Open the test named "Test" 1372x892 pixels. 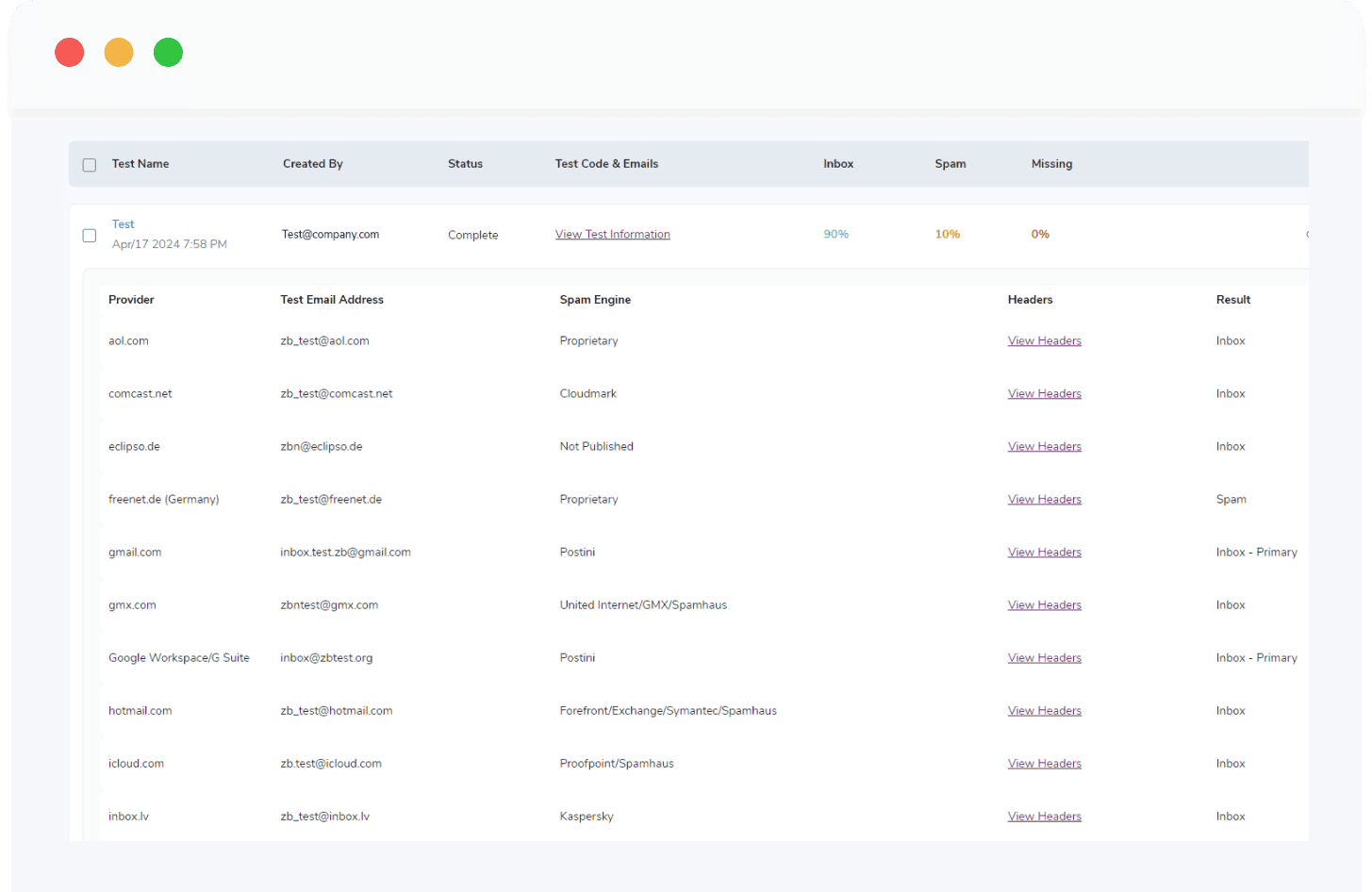click(x=123, y=223)
